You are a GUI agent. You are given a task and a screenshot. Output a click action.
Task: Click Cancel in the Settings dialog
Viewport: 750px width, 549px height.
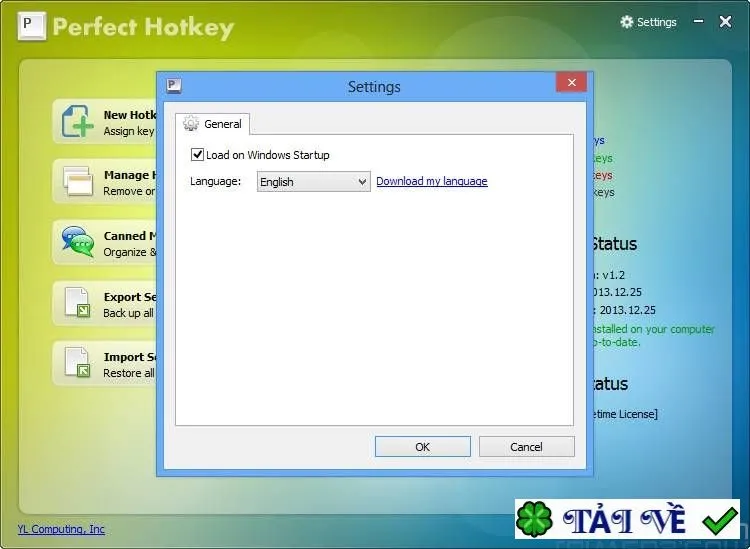(527, 447)
